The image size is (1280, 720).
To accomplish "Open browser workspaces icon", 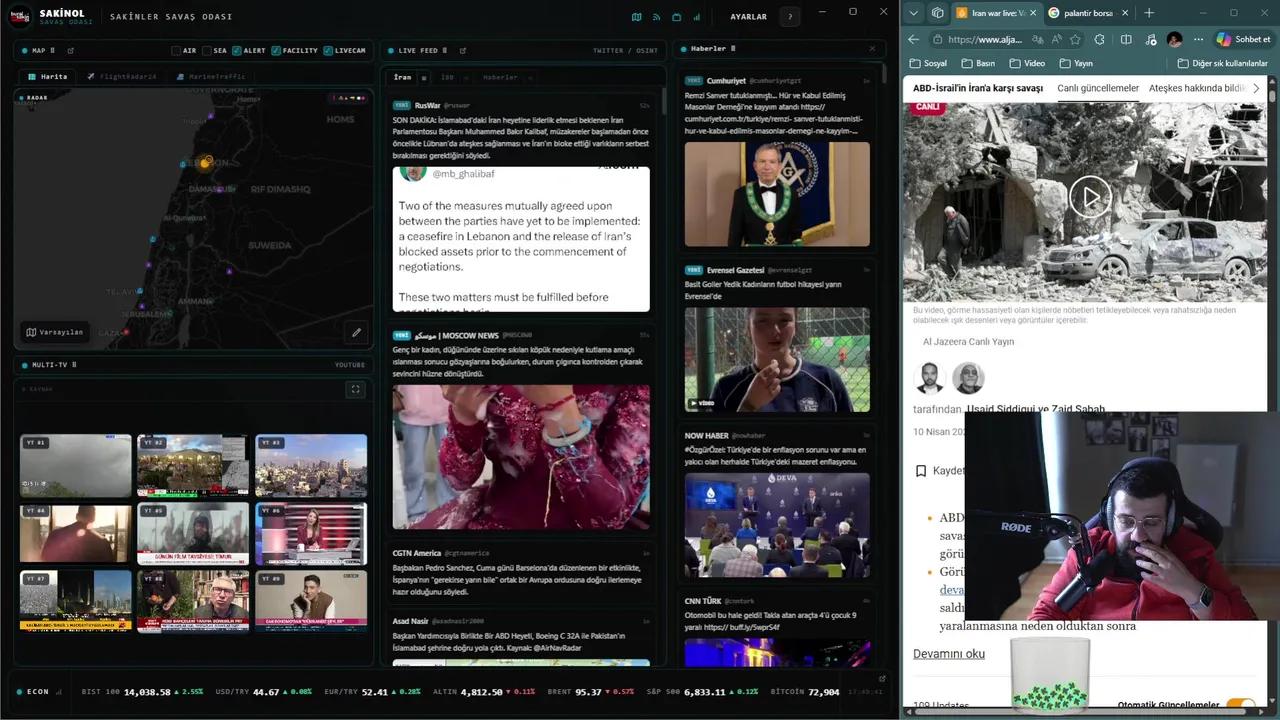I will (937, 13).
